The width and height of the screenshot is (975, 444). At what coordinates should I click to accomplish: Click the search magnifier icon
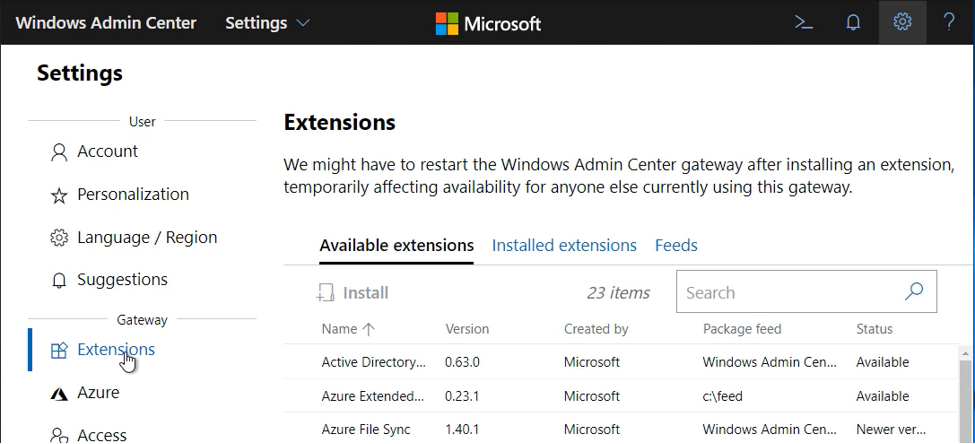(913, 292)
